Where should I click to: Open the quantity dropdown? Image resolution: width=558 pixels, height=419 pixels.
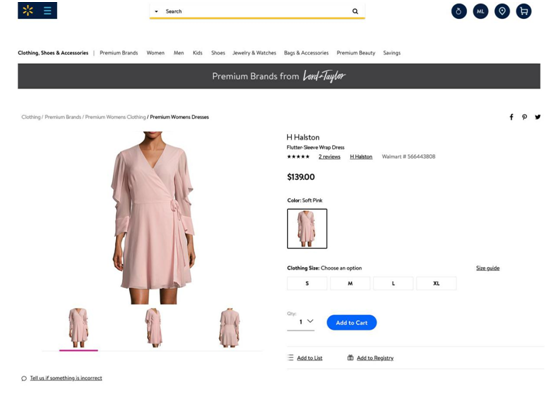click(x=301, y=321)
